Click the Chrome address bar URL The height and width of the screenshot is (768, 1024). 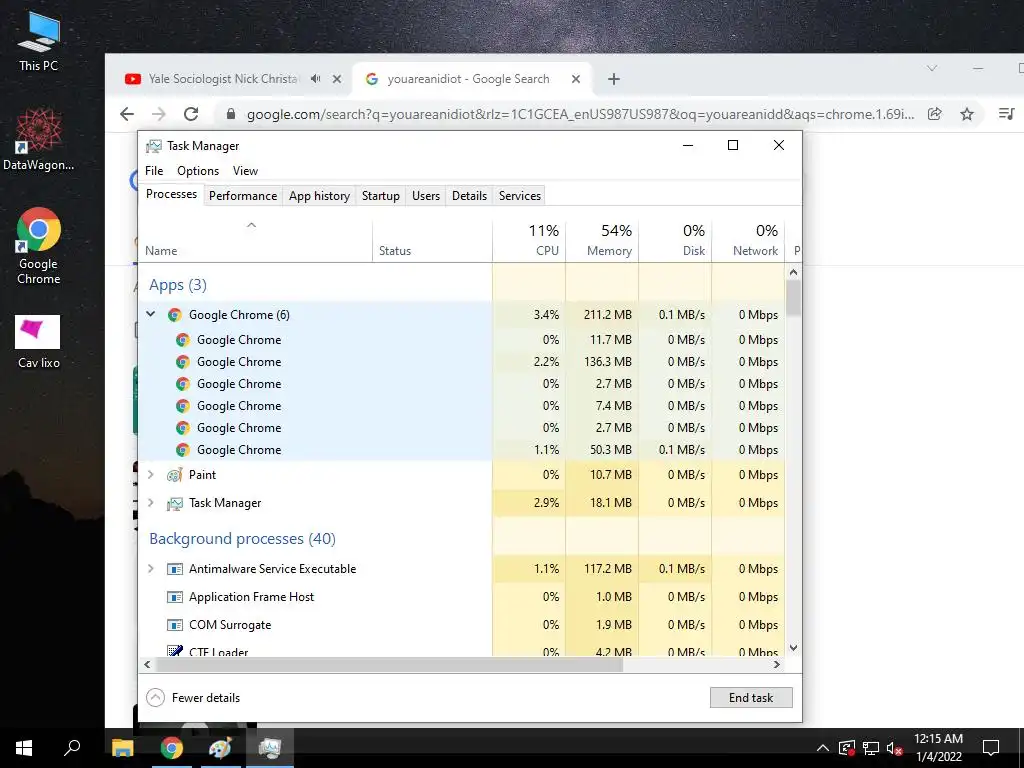tap(581, 114)
